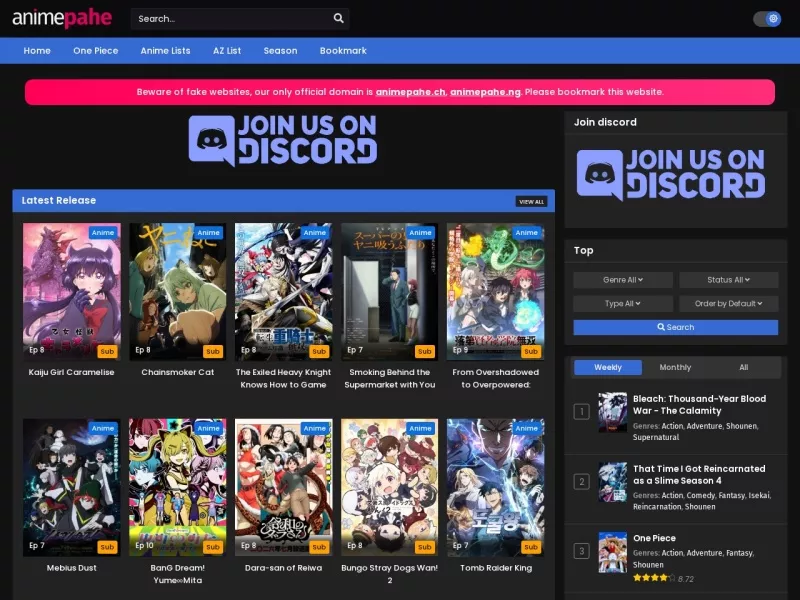Open Smoking Behind the Supermarket poster
The width and height of the screenshot is (800, 600).
pyautogui.click(x=389, y=291)
